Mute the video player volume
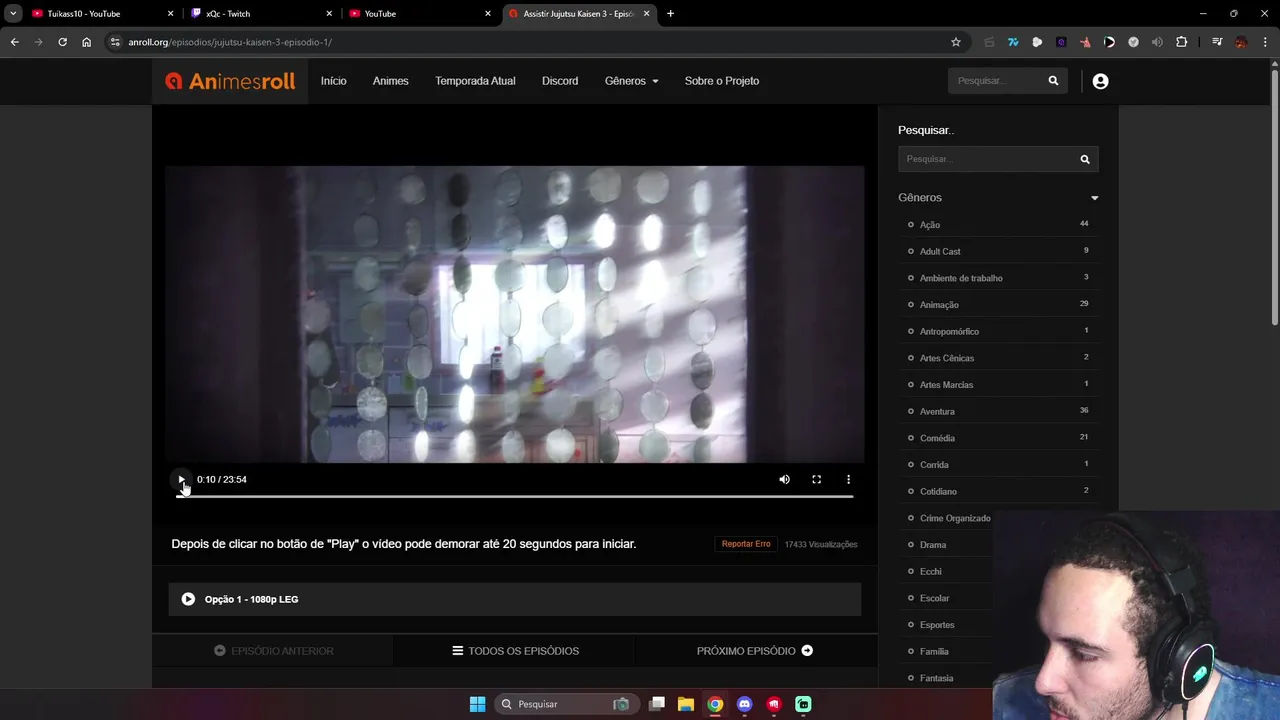Viewport: 1280px width, 720px height. 784,480
